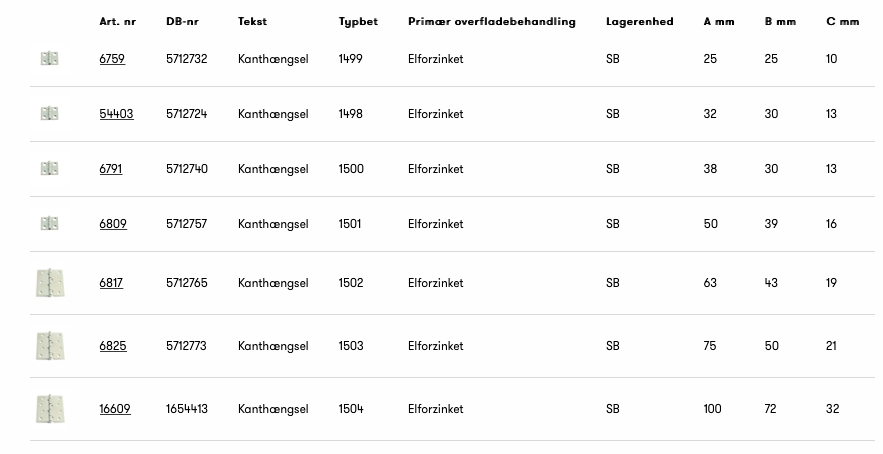Screen dimensions: 883x454
Task: Click hinge image in the 6791 row
Action: pos(49,169)
